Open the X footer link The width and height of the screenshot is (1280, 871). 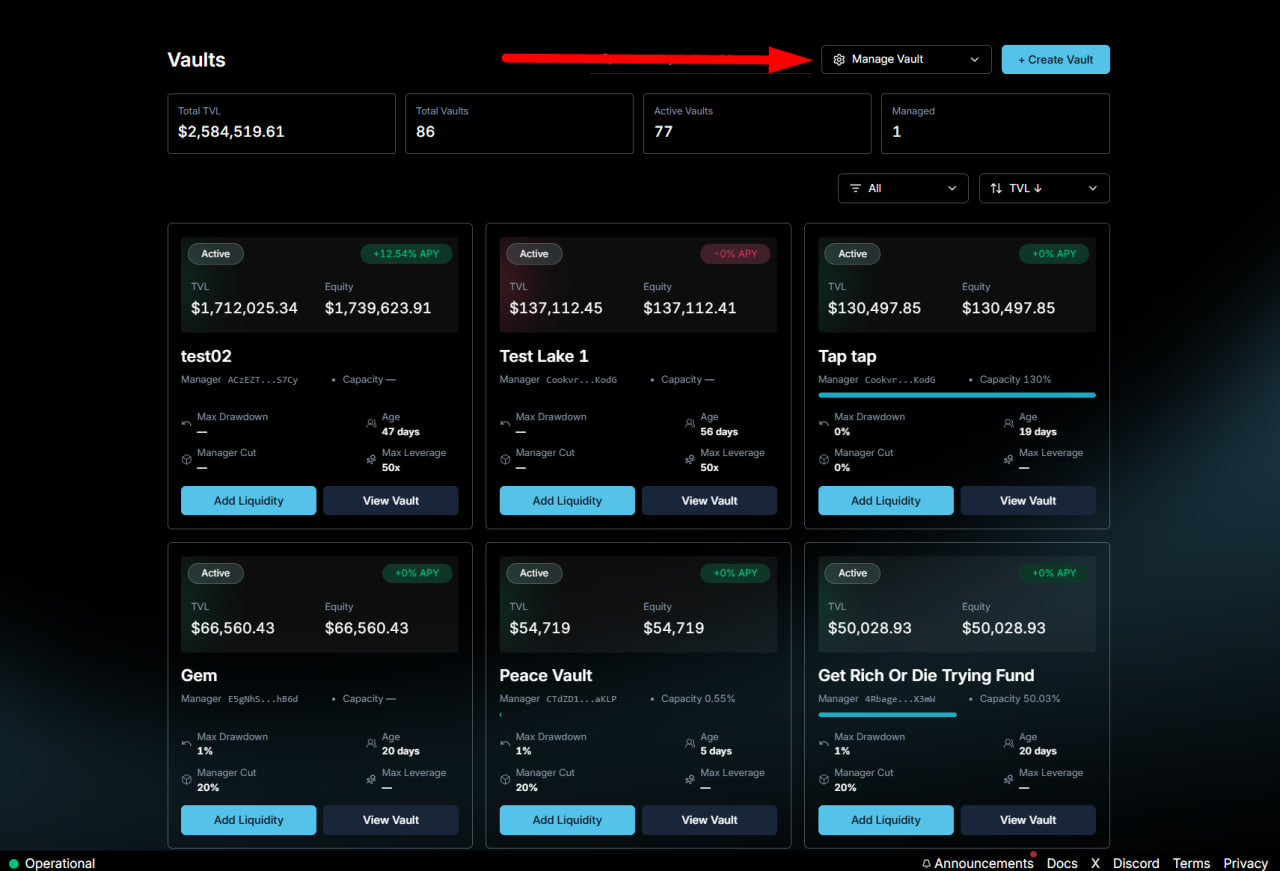coord(1095,863)
